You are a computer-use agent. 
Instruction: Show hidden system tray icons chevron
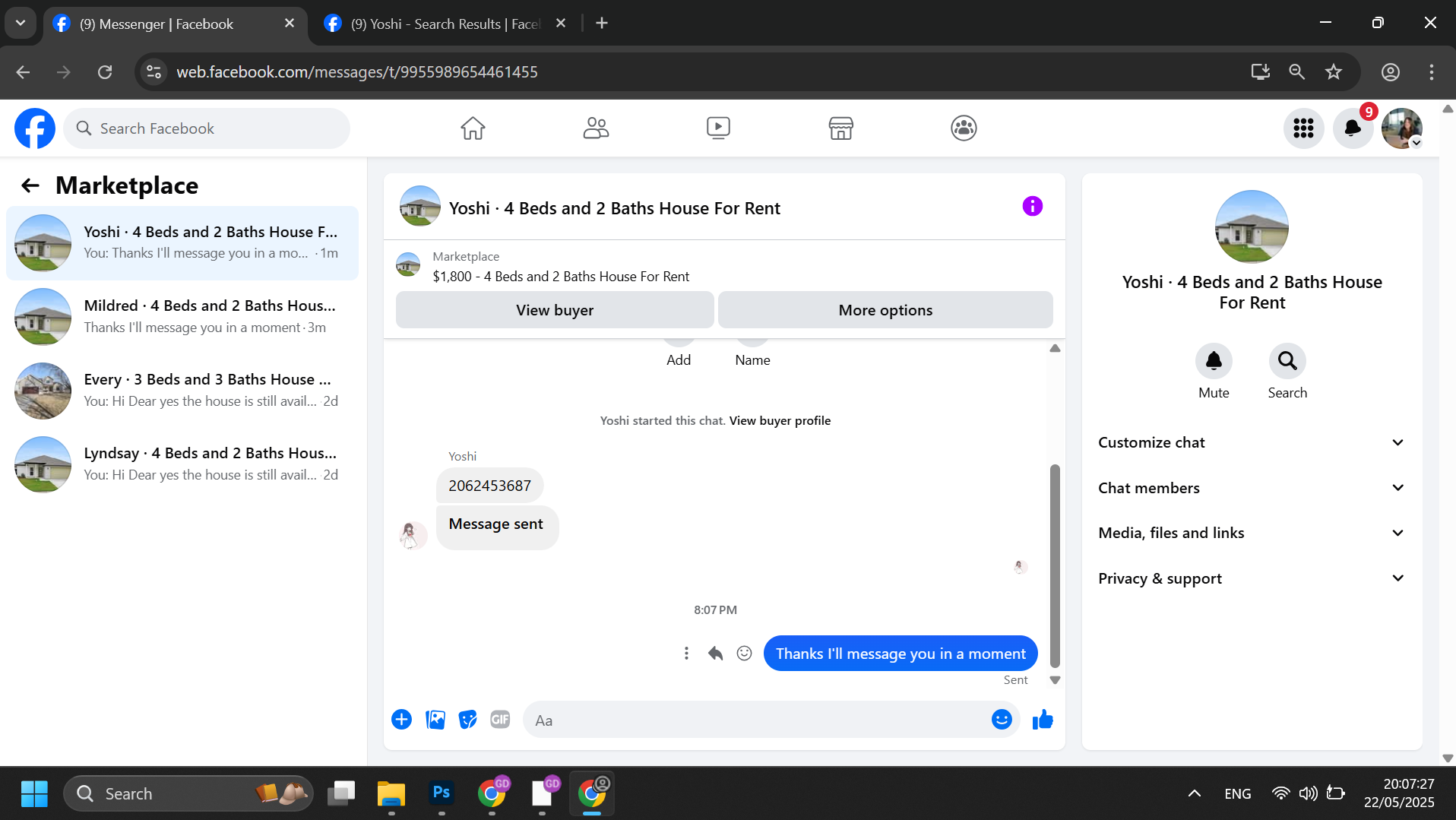tap(1195, 793)
